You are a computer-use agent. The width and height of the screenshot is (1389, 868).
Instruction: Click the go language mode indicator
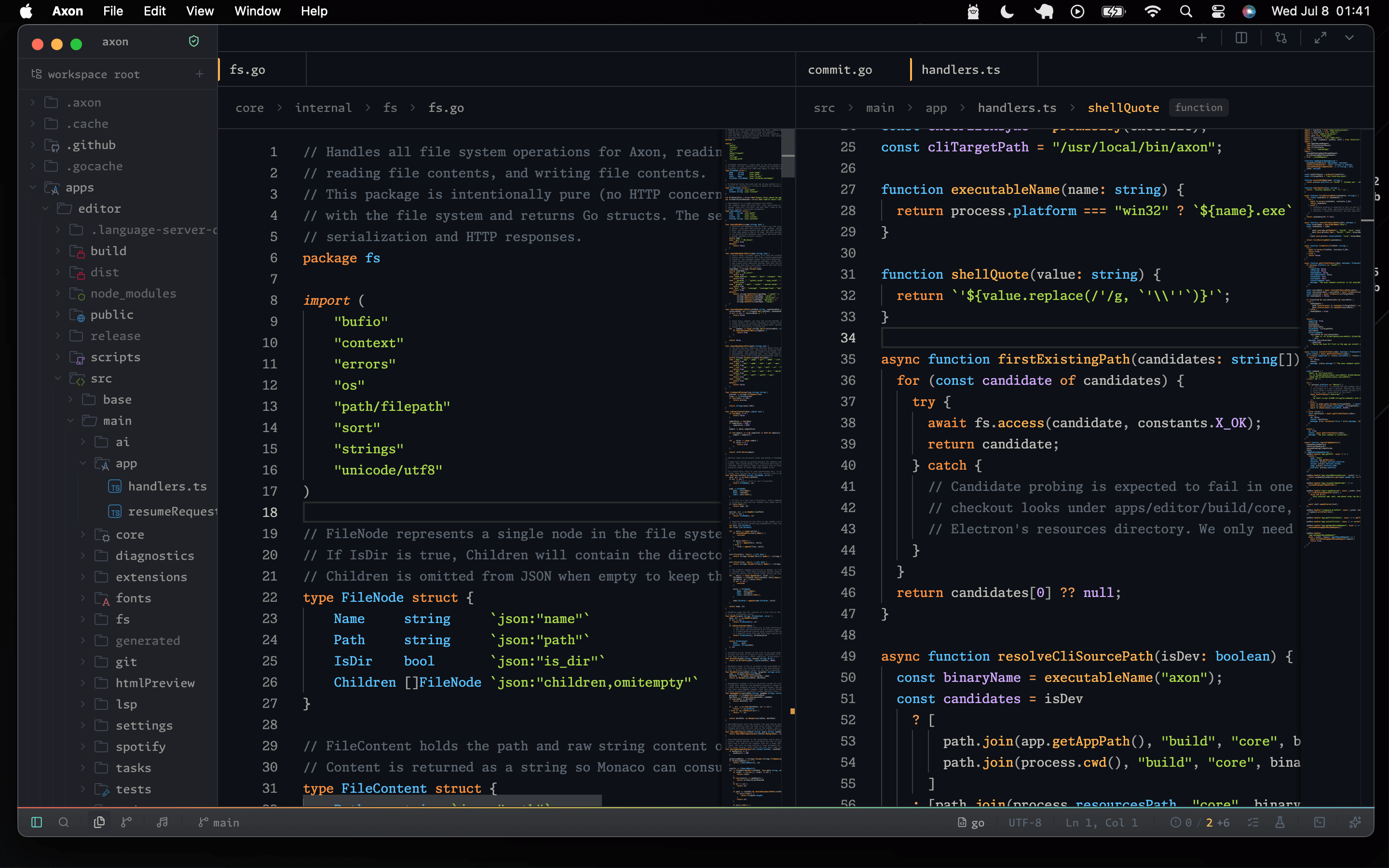971,823
